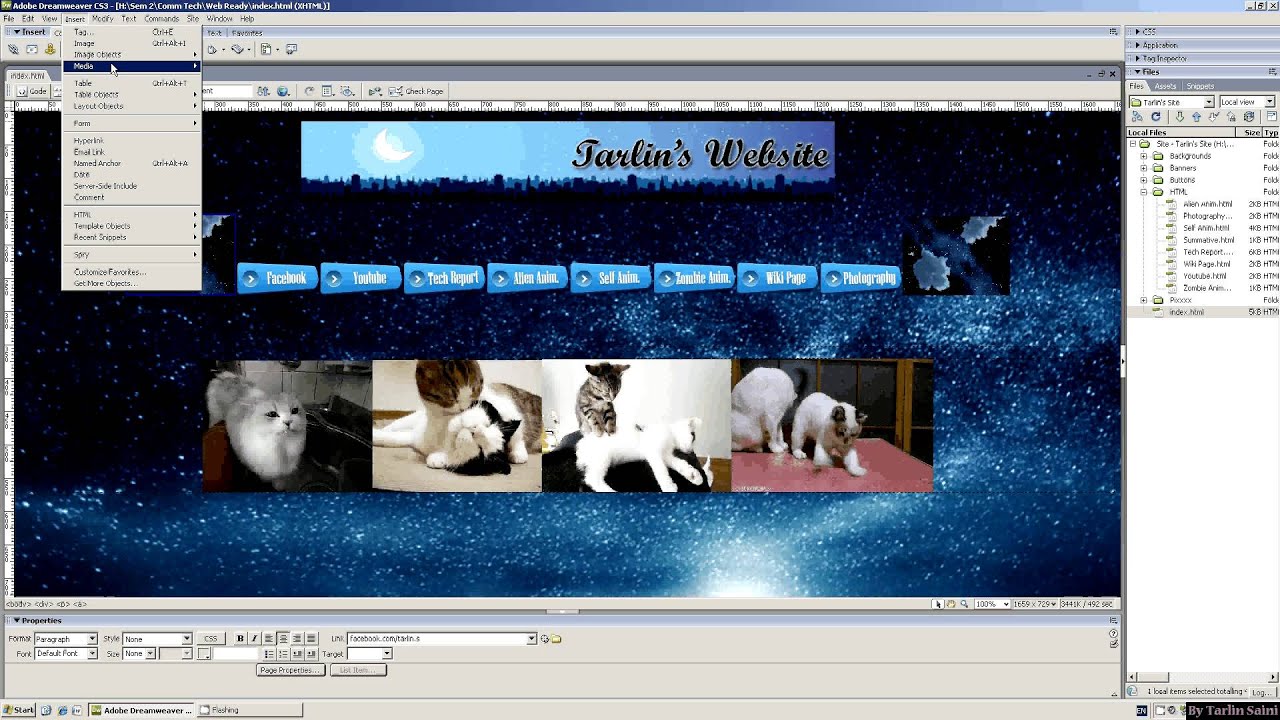The height and width of the screenshot is (720, 1280).
Task: Select Hyperlink in the Insert menu
Action: [131, 141]
